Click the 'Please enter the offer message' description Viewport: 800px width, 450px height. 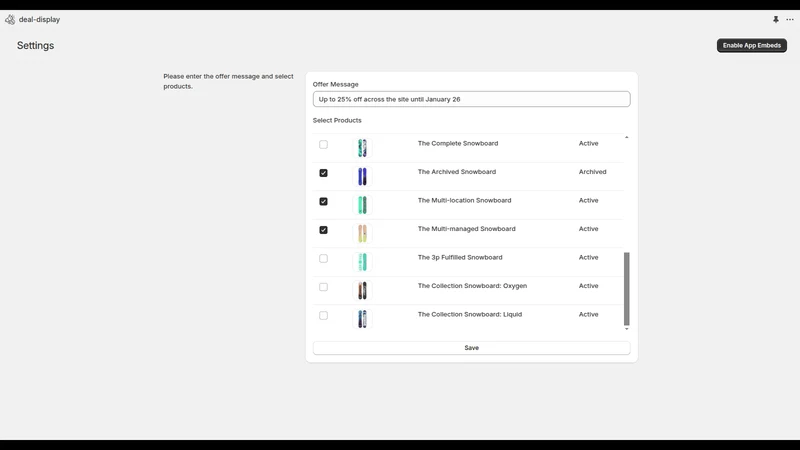click(x=228, y=81)
